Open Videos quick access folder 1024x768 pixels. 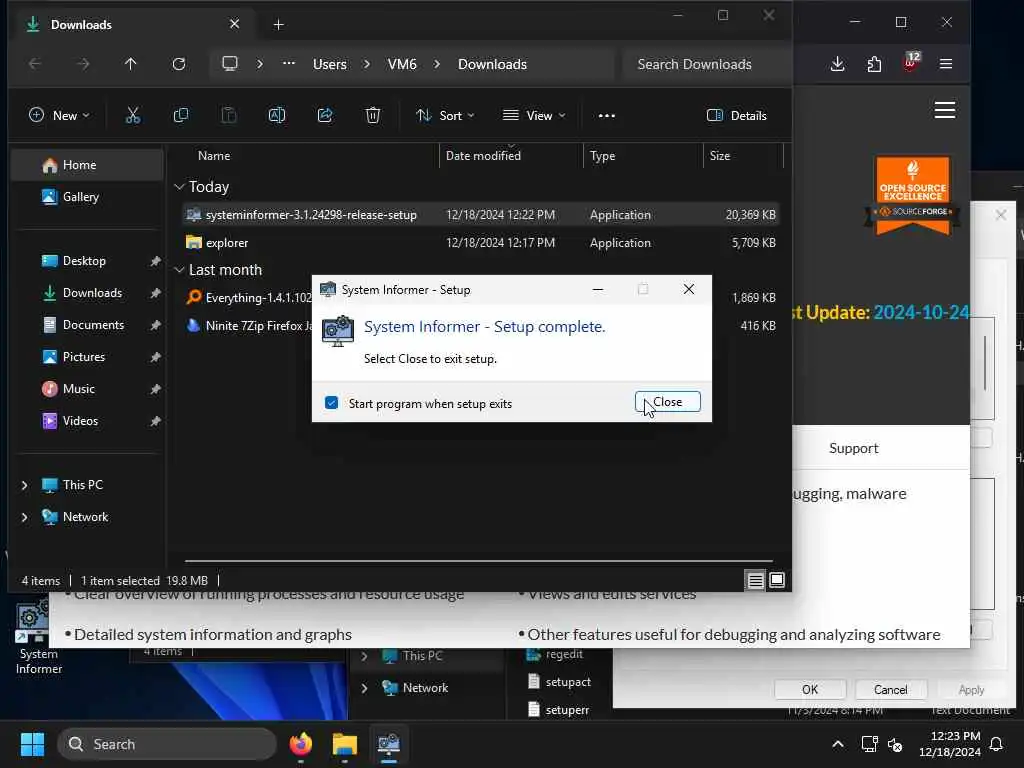87,421
